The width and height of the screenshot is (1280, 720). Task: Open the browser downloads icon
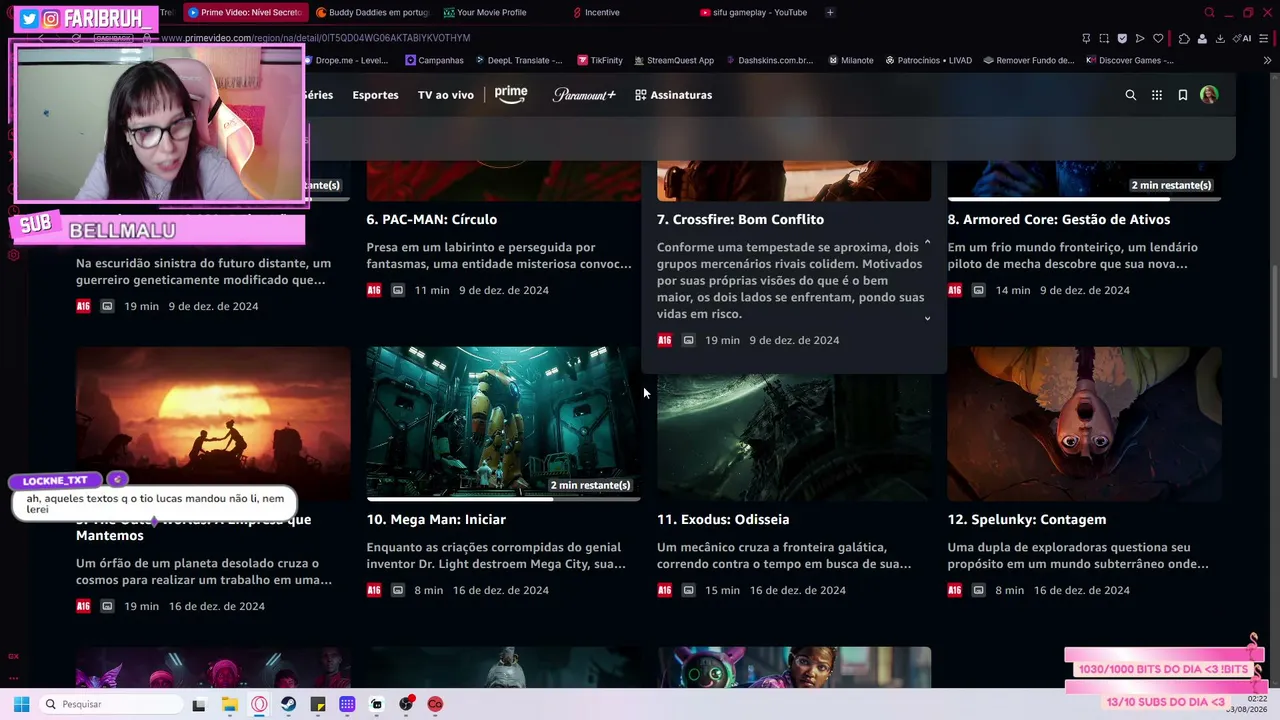click(1220, 38)
